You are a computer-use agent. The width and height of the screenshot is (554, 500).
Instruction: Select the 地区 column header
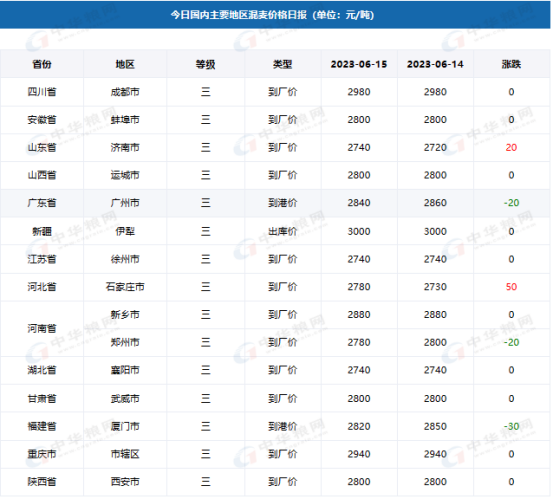coord(125,64)
